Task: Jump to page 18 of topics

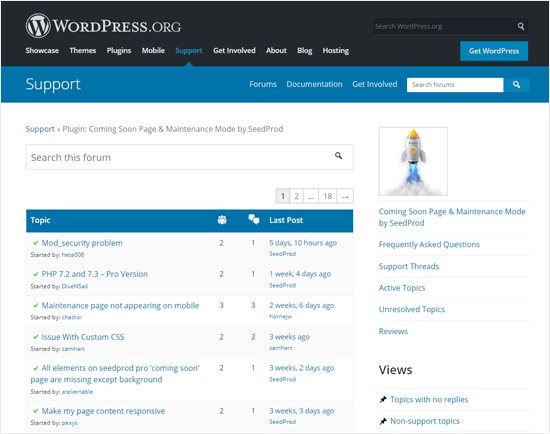Action: 328,196
